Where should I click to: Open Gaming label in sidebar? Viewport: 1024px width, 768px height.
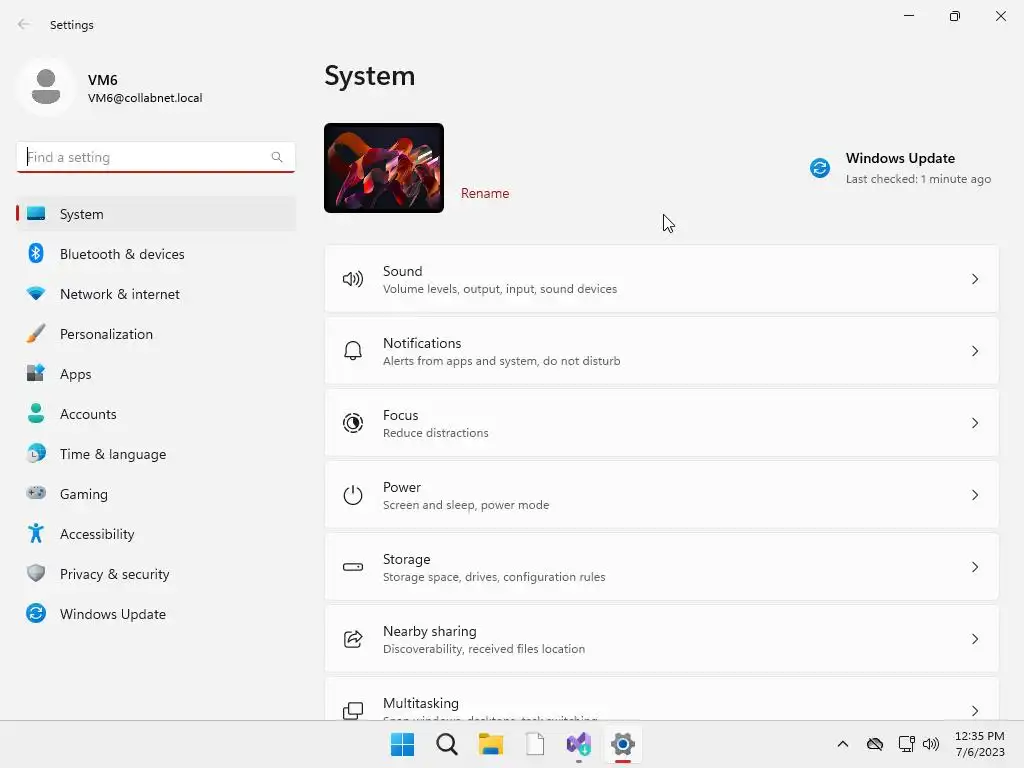tap(84, 494)
